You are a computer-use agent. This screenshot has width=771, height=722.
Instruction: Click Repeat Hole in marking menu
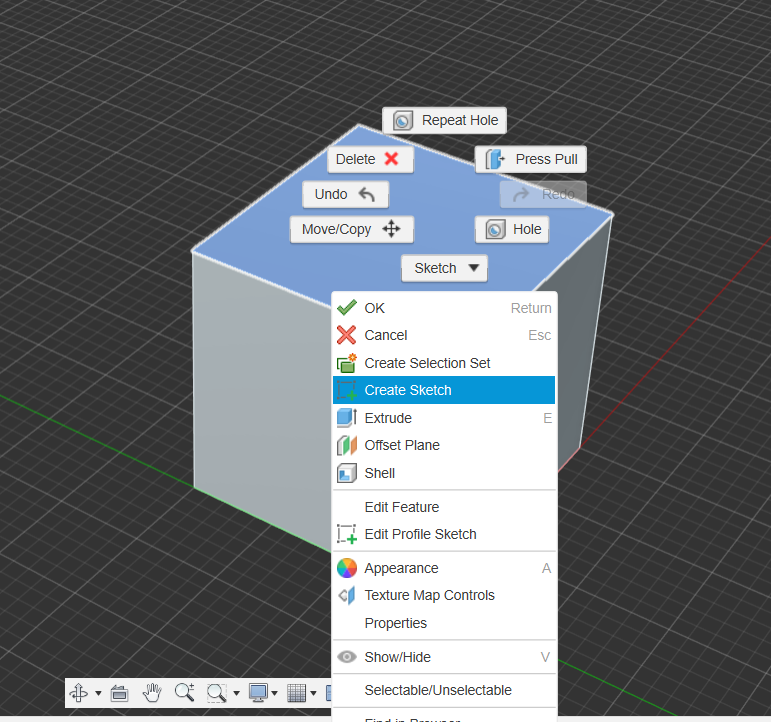pos(445,120)
